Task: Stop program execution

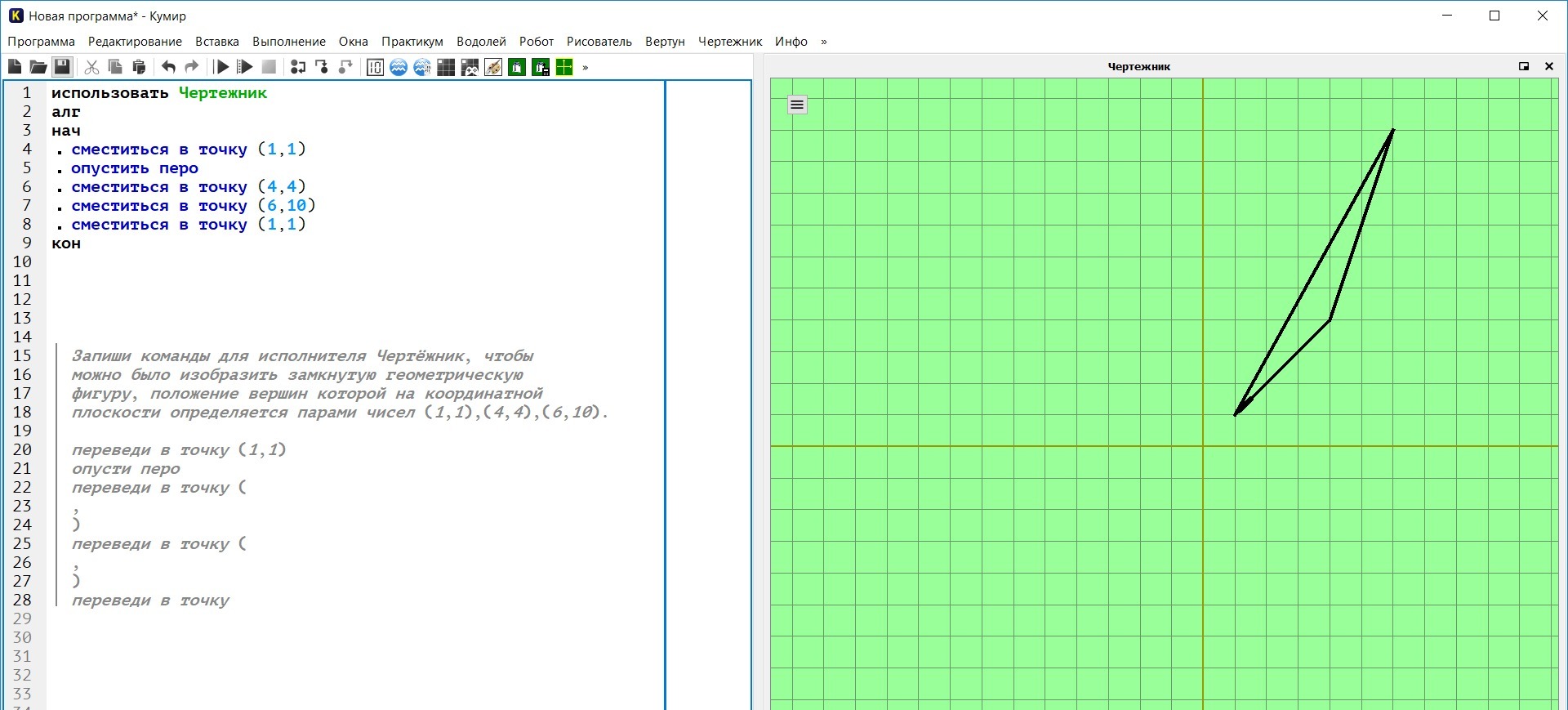Action: tap(269, 67)
